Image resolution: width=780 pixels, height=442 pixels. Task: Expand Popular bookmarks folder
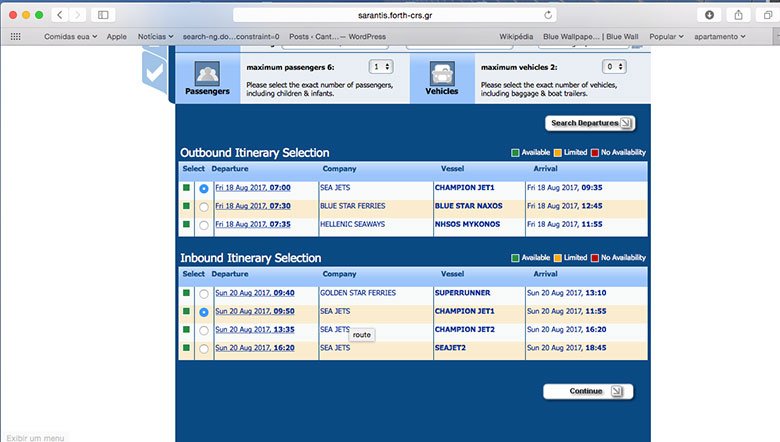pyautogui.click(x=666, y=36)
